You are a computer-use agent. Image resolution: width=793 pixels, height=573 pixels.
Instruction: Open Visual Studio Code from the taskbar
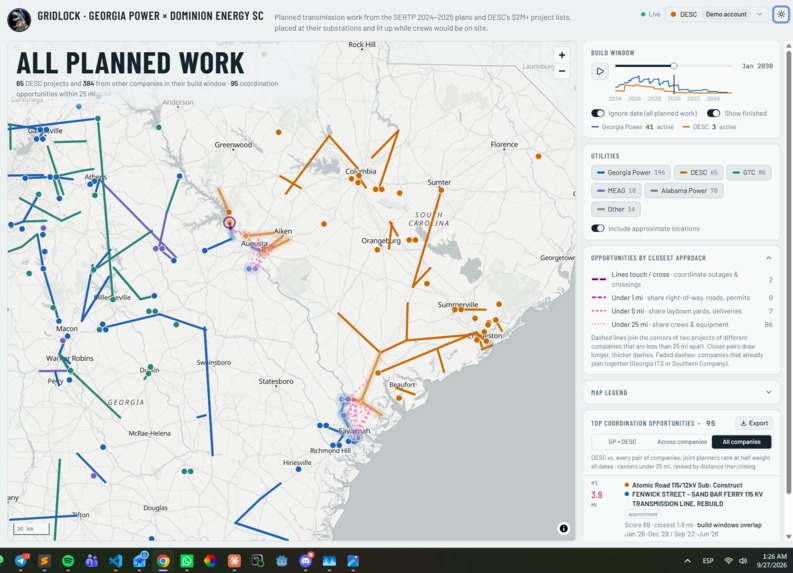coord(115,560)
